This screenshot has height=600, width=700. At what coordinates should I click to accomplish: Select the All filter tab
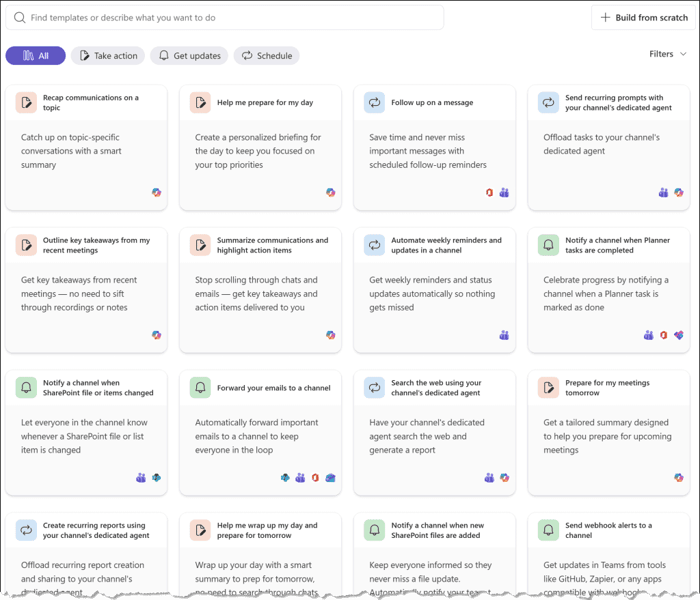pyautogui.click(x=36, y=56)
